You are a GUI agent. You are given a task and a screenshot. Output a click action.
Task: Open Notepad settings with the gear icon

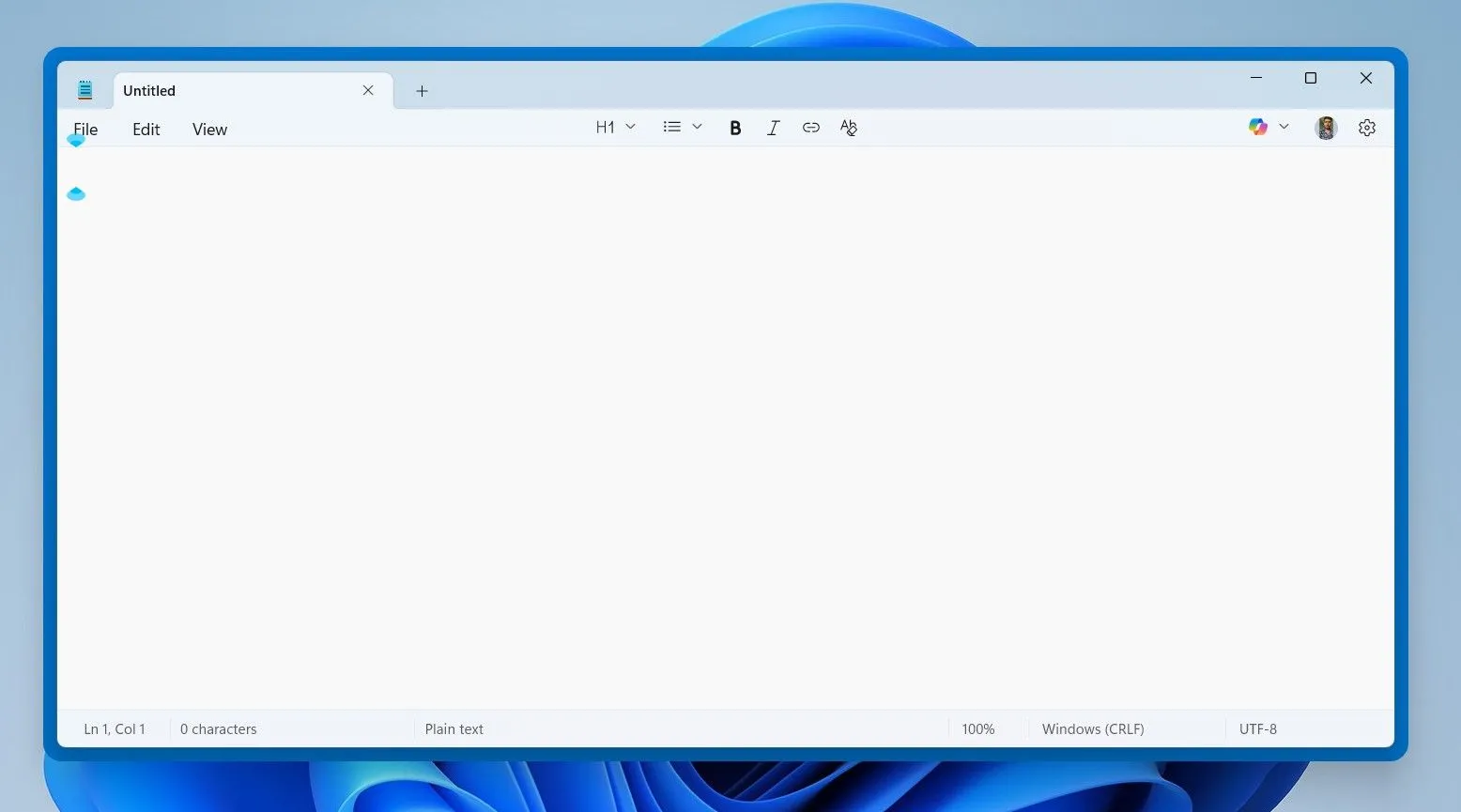1366,127
